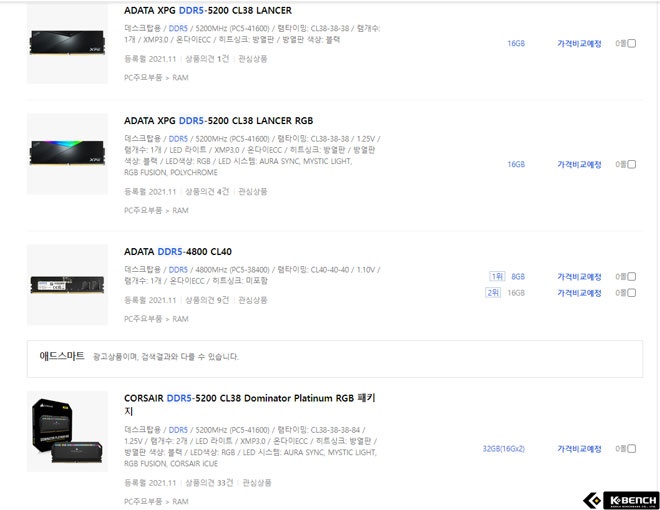The image size is (660, 510).
Task: Check the box for ADATA DDR5-4800 16GB
Action: (631, 293)
